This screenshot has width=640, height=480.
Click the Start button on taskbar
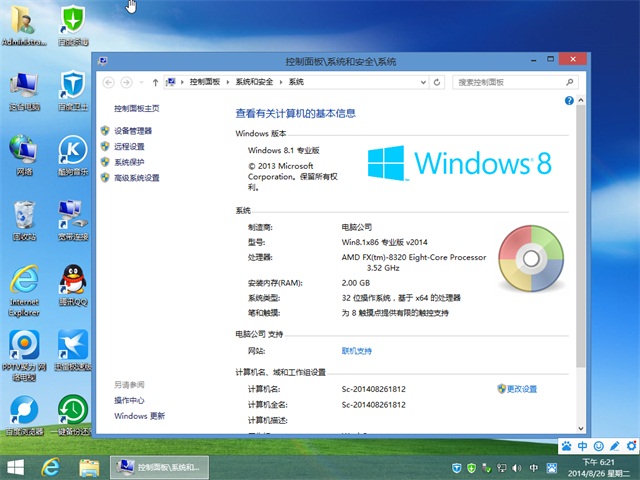coord(16,467)
